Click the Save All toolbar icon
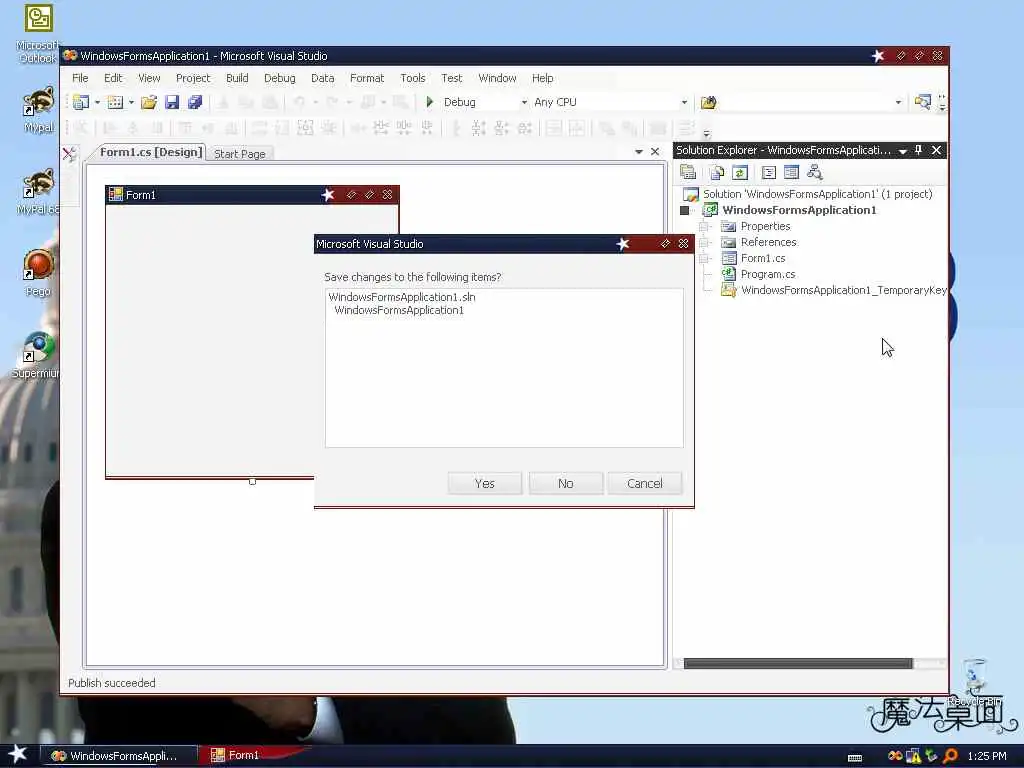 pos(195,102)
